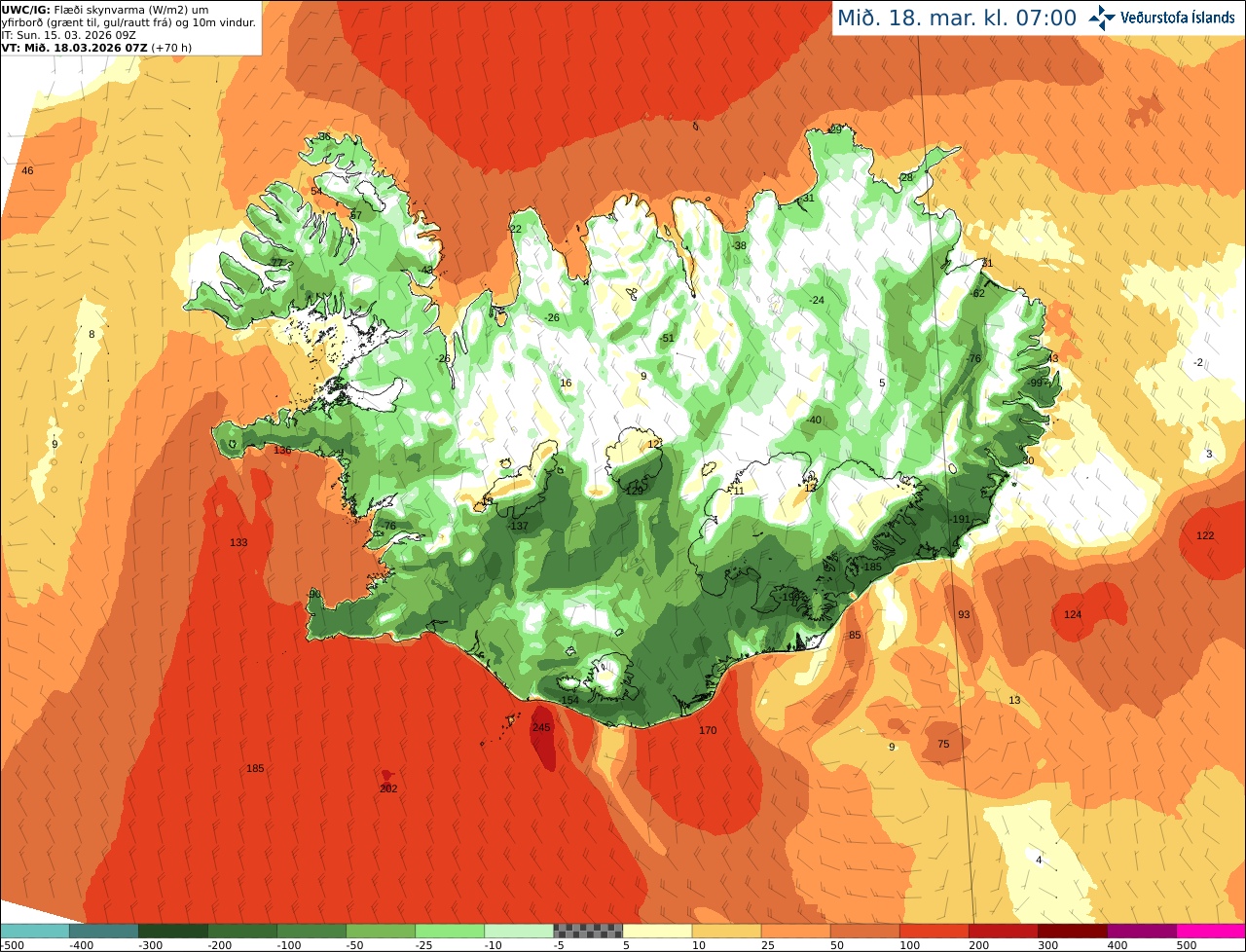This screenshot has height=952, width=1246.
Task: Click the -51 flux value on the map
Action: [666, 338]
